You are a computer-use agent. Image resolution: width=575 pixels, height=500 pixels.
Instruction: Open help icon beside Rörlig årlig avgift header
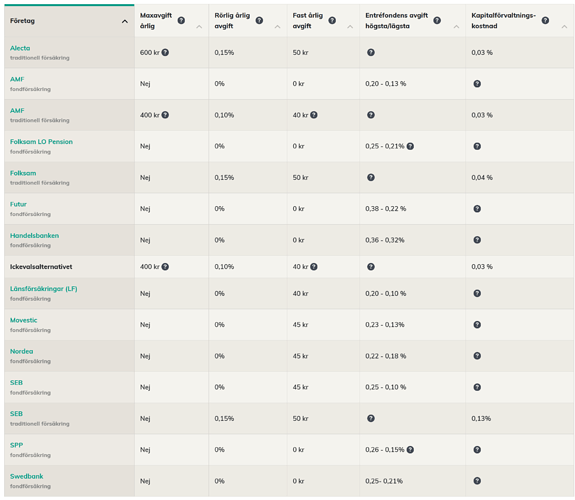tap(259, 21)
